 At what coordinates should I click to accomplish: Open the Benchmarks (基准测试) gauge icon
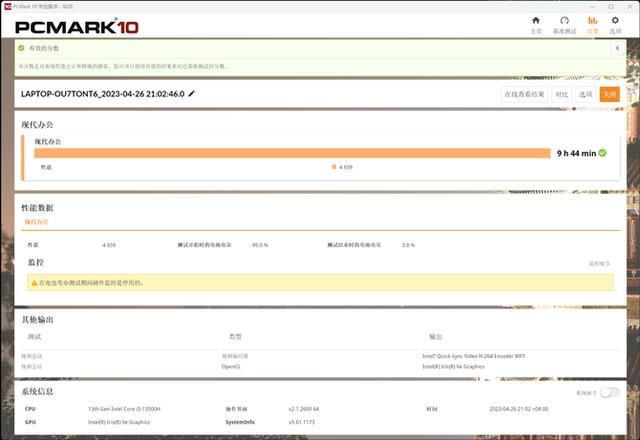pos(564,20)
